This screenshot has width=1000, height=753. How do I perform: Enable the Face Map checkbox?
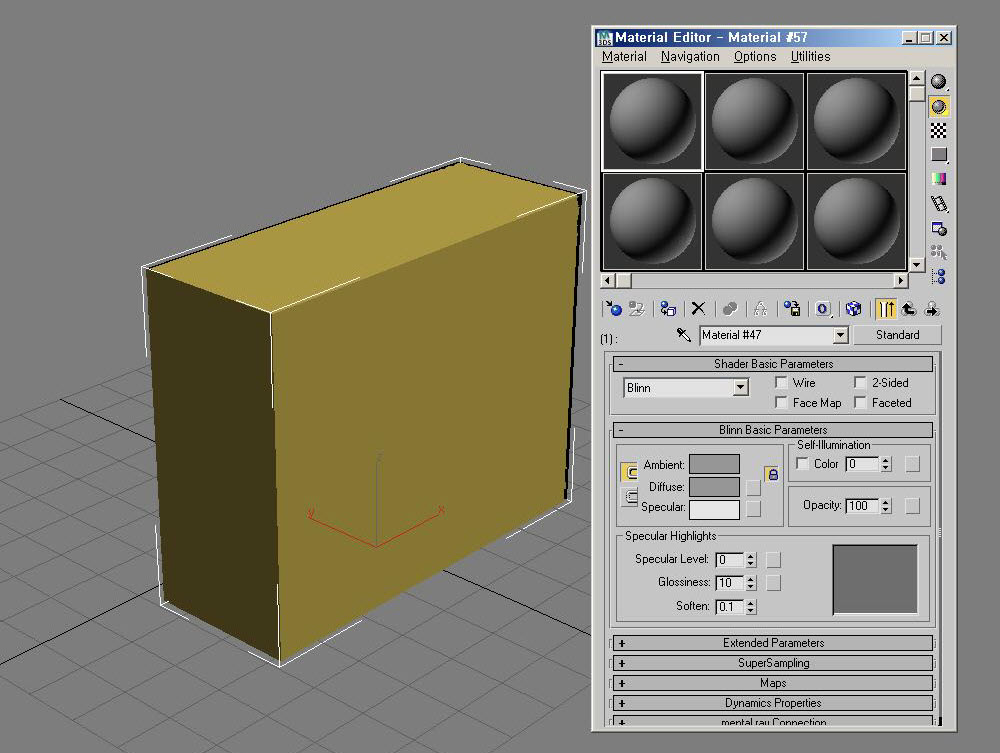point(781,402)
